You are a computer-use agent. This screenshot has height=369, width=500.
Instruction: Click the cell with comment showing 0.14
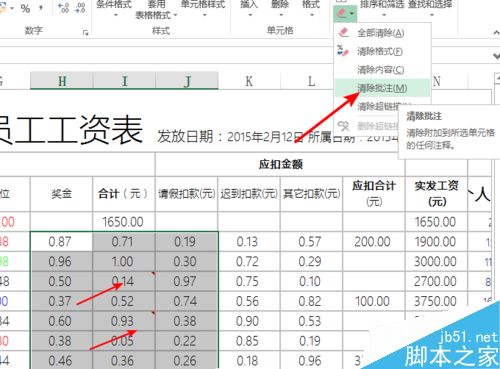[124, 282]
